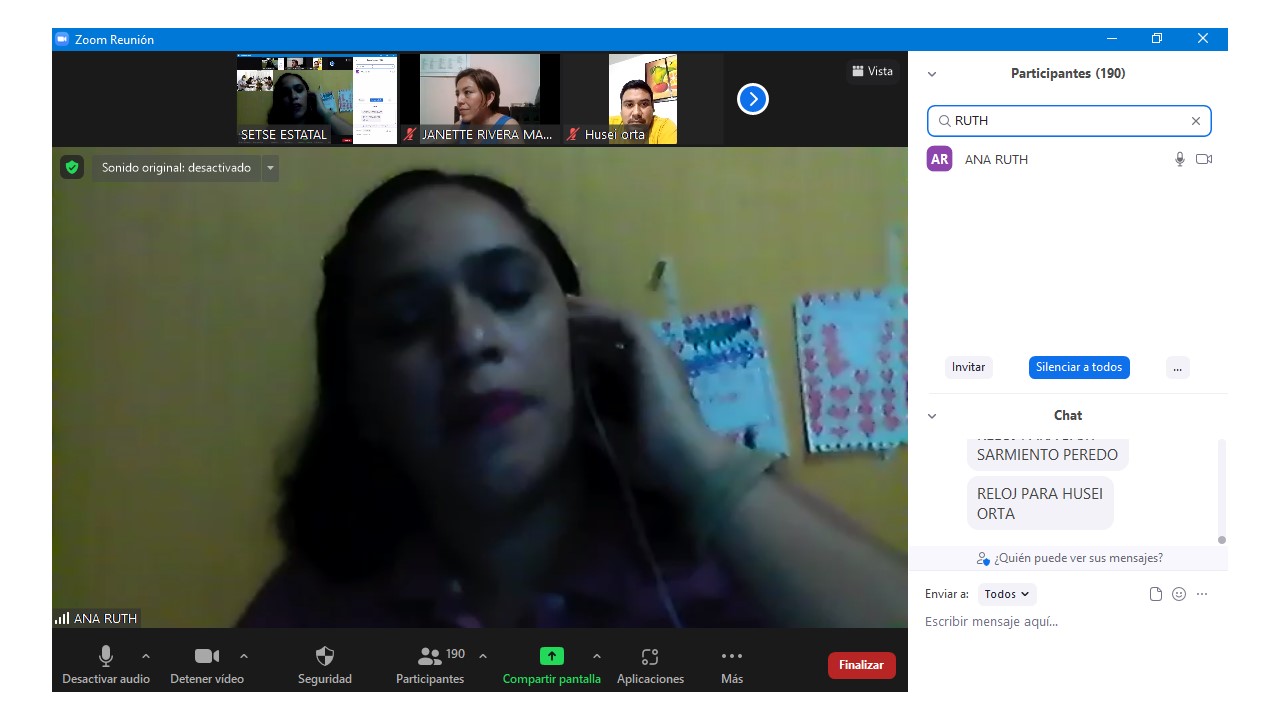Collapse the Participantes panel chevron

click(x=932, y=74)
